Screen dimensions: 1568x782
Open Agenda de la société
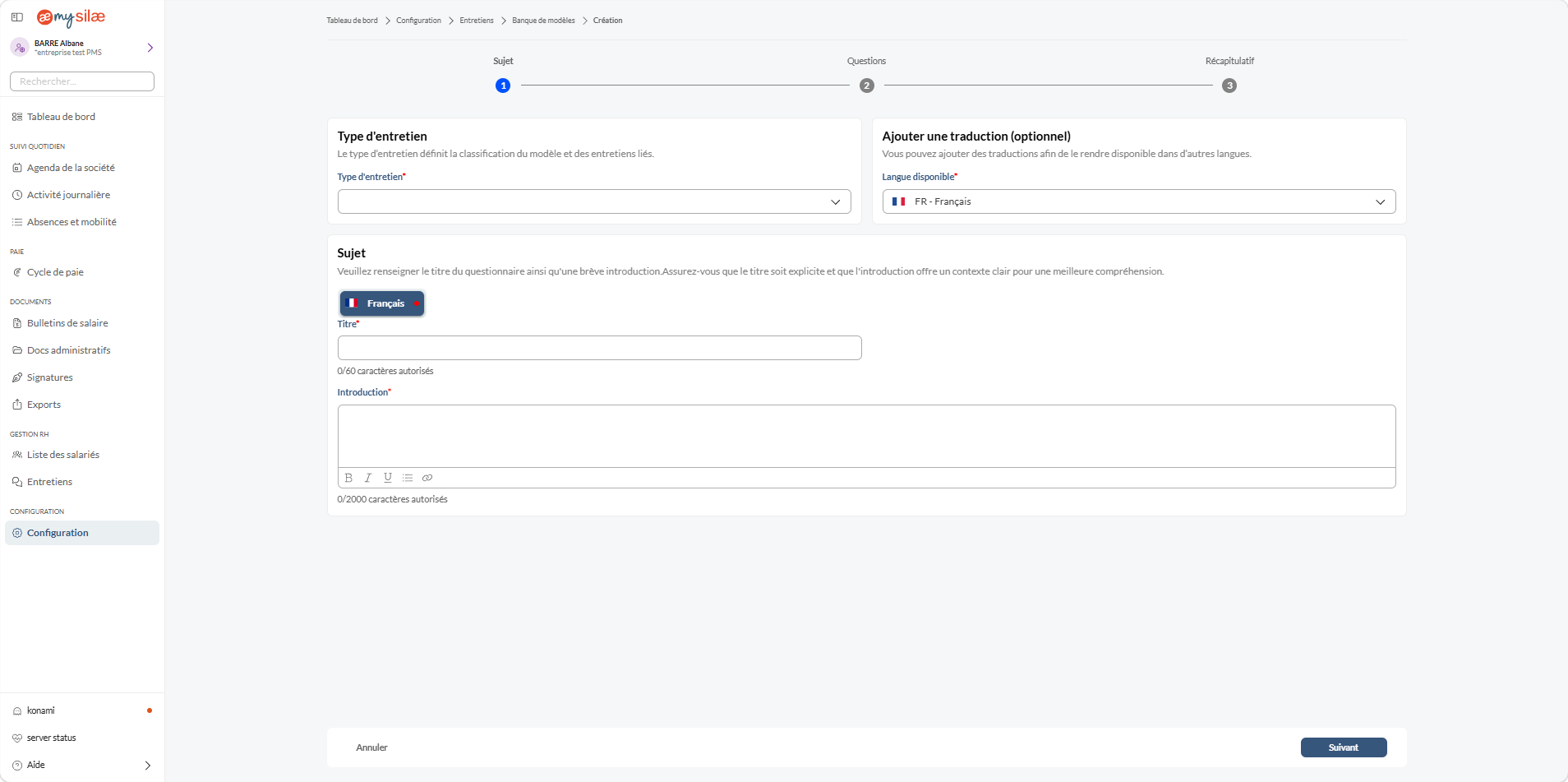click(71, 168)
